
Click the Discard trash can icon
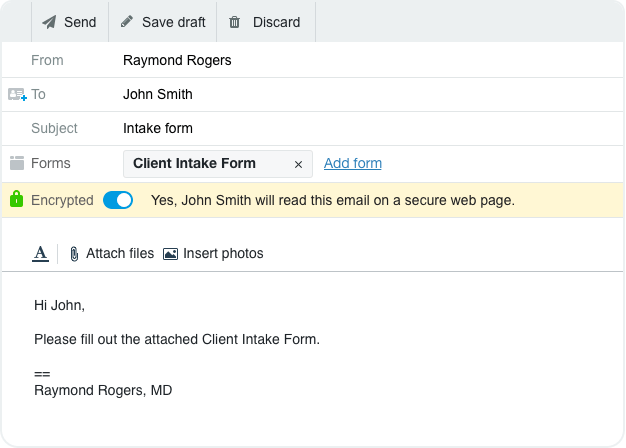click(234, 22)
